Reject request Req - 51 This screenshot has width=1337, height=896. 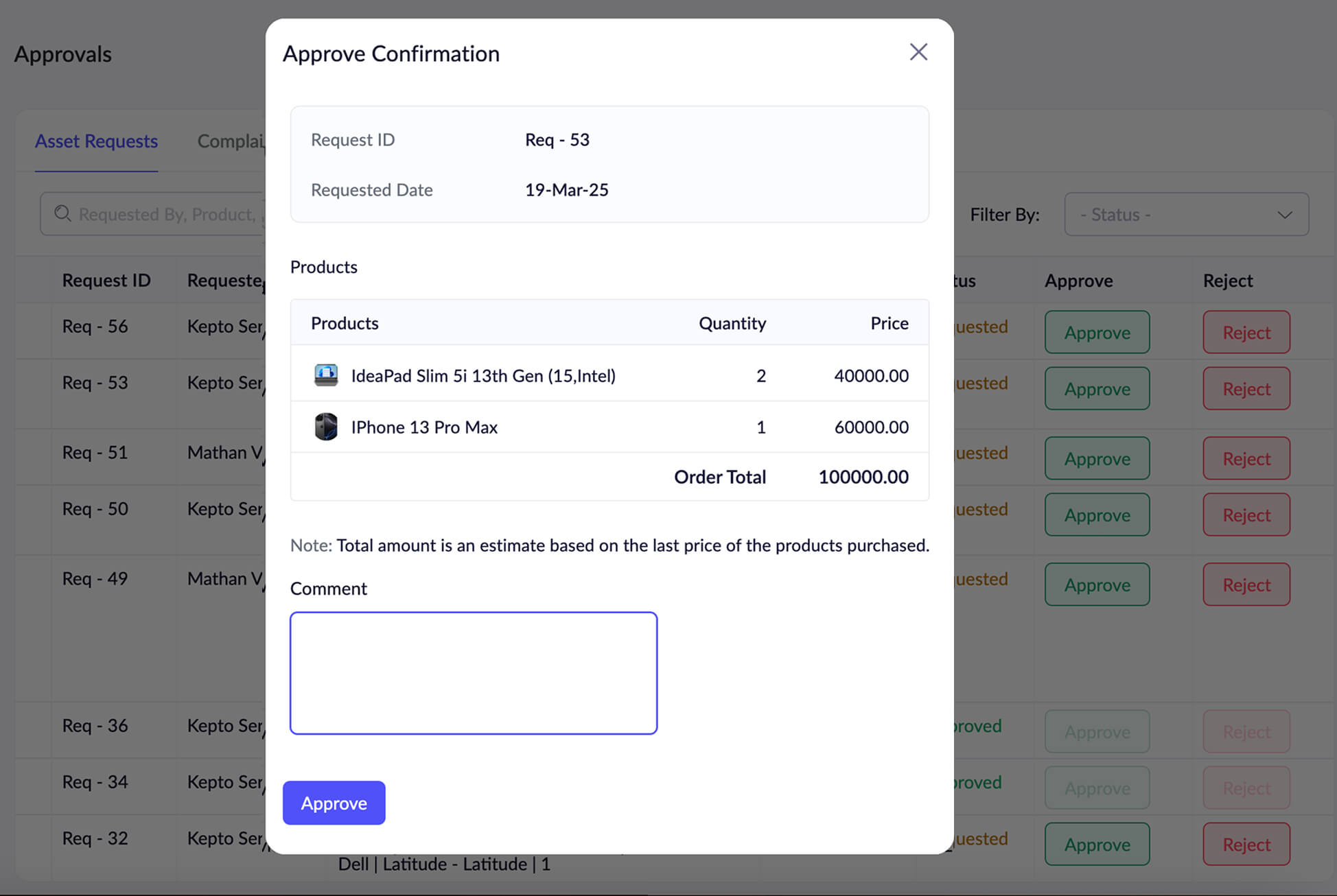point(1246,458)
